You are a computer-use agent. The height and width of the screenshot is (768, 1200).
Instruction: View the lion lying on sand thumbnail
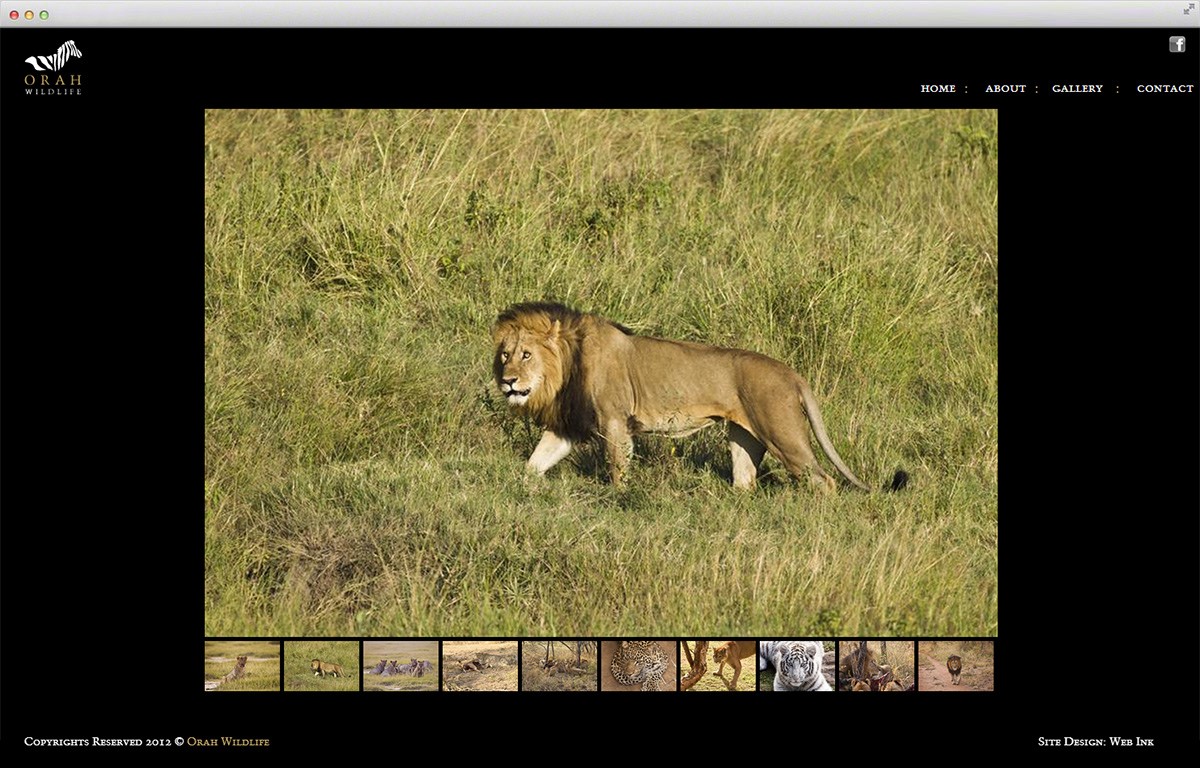click(480, 666)
